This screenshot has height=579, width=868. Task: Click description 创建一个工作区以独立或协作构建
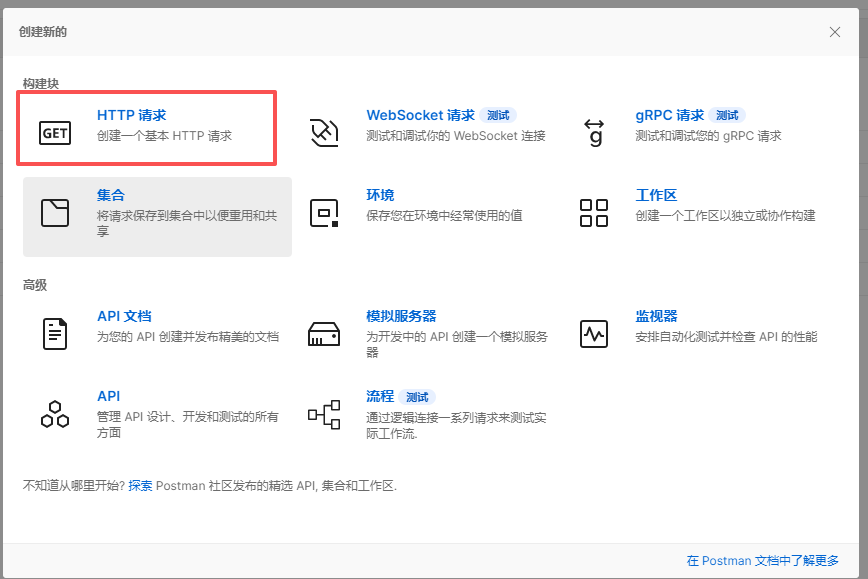[726, 215]
